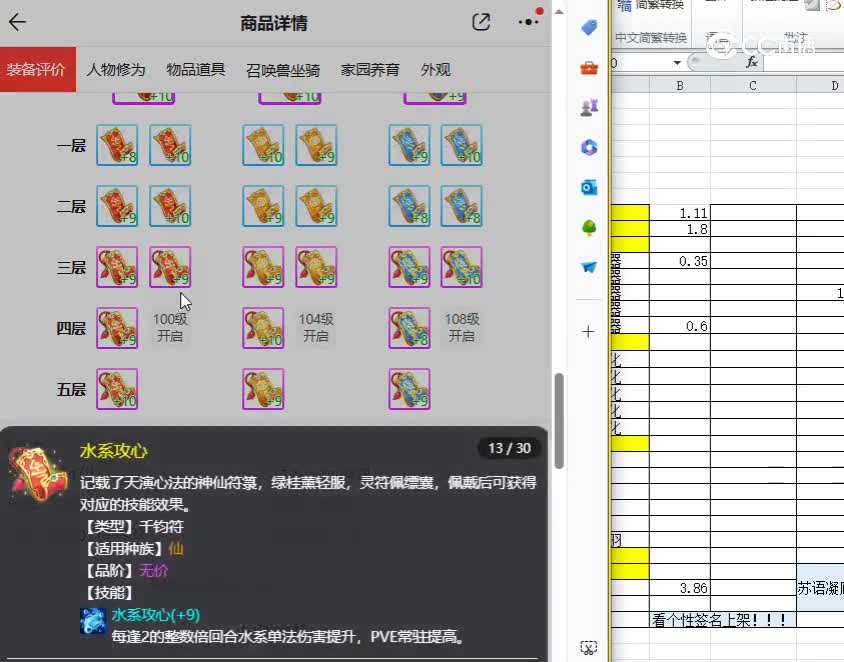Screen dimensions: 844x662
Task: Select 一层 yellow talisman +9
Action: click(316, 145)
